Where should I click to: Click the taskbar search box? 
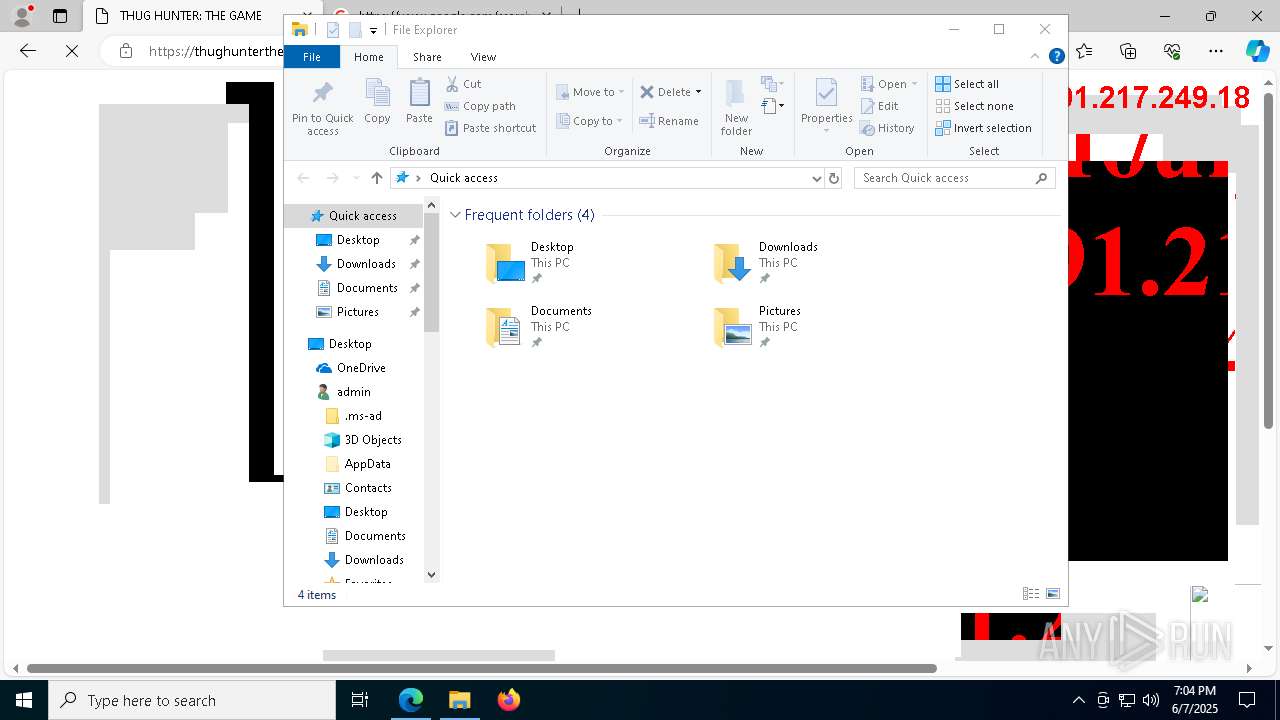tap(192, 700)
